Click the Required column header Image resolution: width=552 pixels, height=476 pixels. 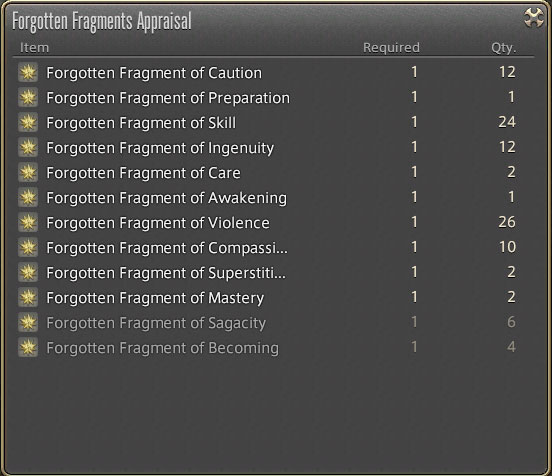point(391,48)
